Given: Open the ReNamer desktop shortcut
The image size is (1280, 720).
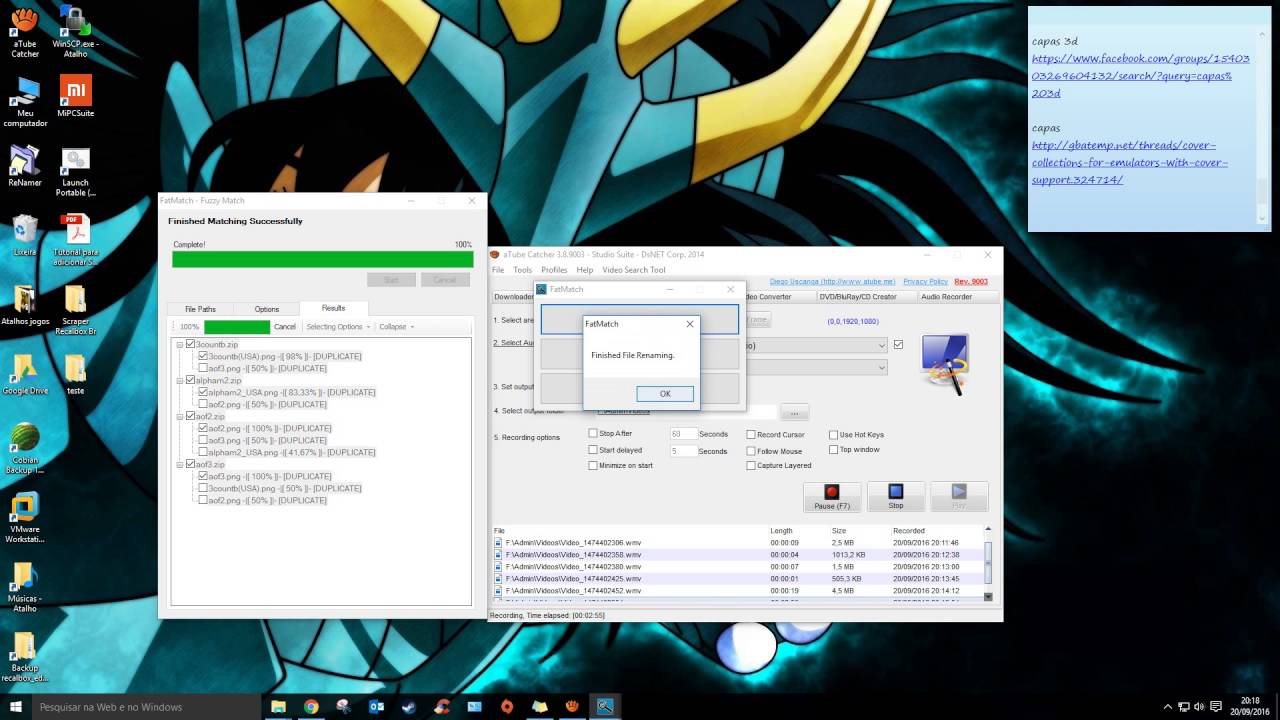Looking at the screenshot, I should point(25,166).
